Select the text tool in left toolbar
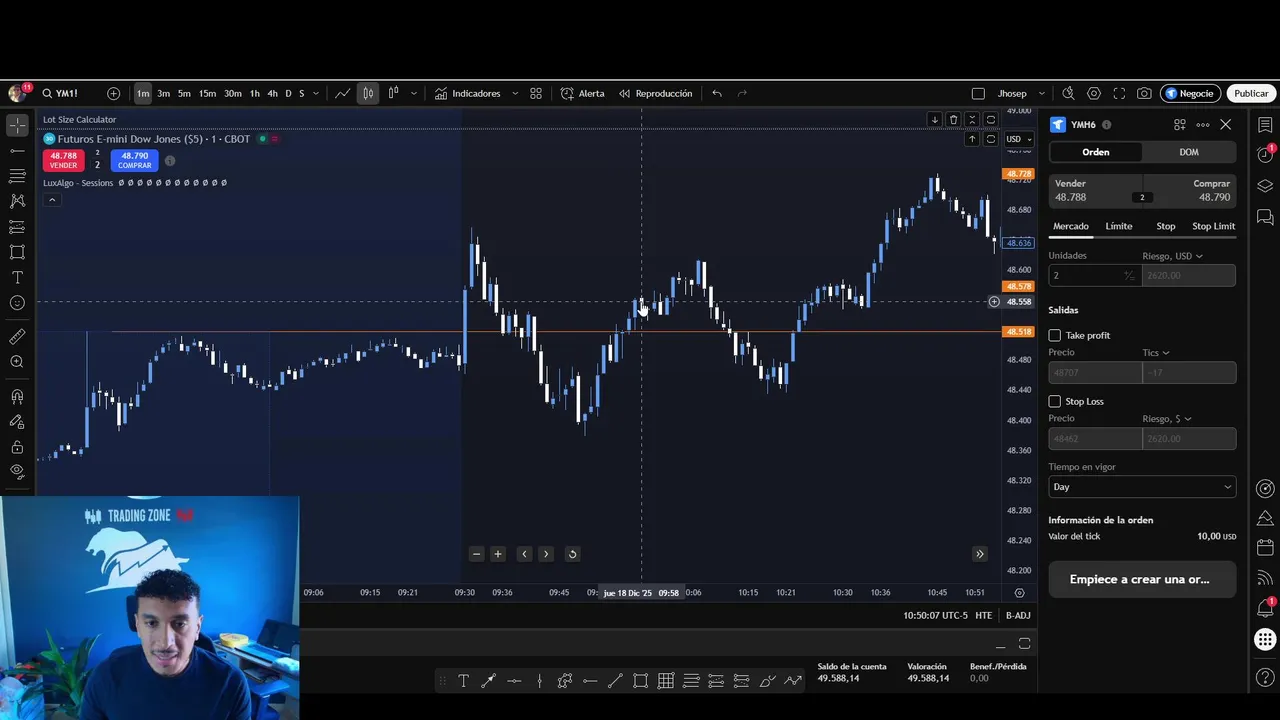This screenshot has width=1280, height=720. click(x=17, y=277)
